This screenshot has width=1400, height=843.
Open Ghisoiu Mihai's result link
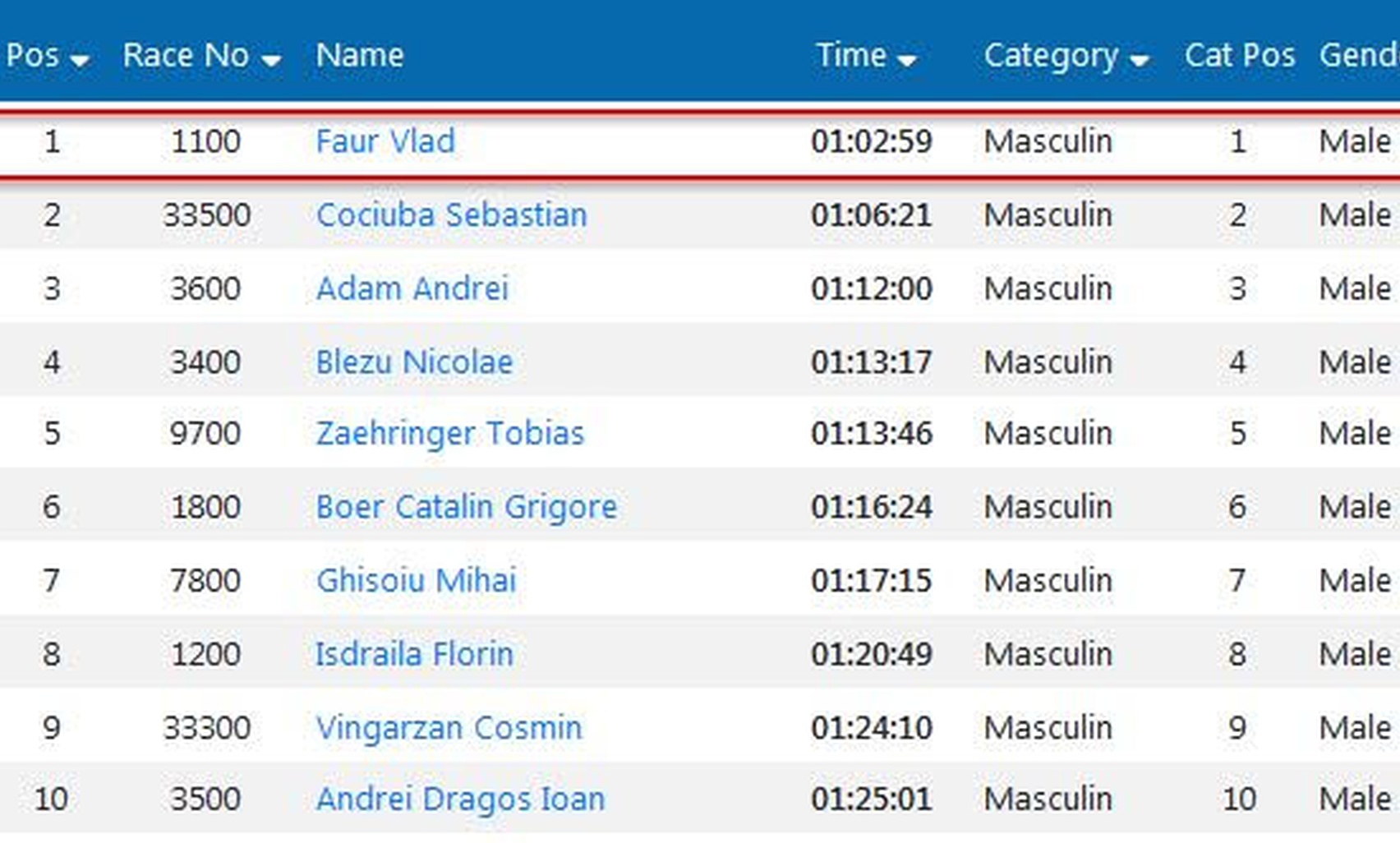click(x=417, y=581)
